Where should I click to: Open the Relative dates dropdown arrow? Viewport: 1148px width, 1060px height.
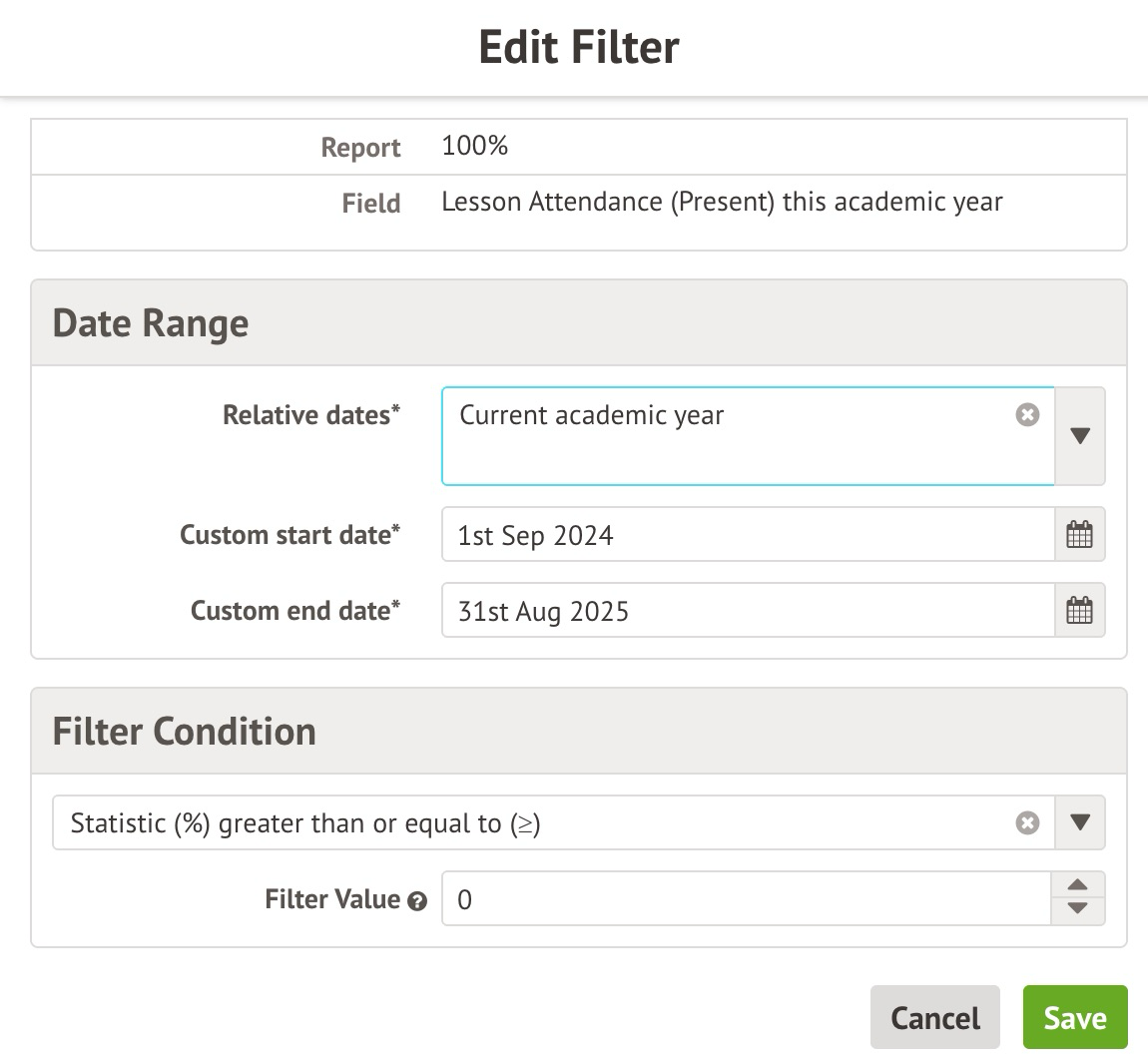pyautogui.click(x=1079, y=436)
